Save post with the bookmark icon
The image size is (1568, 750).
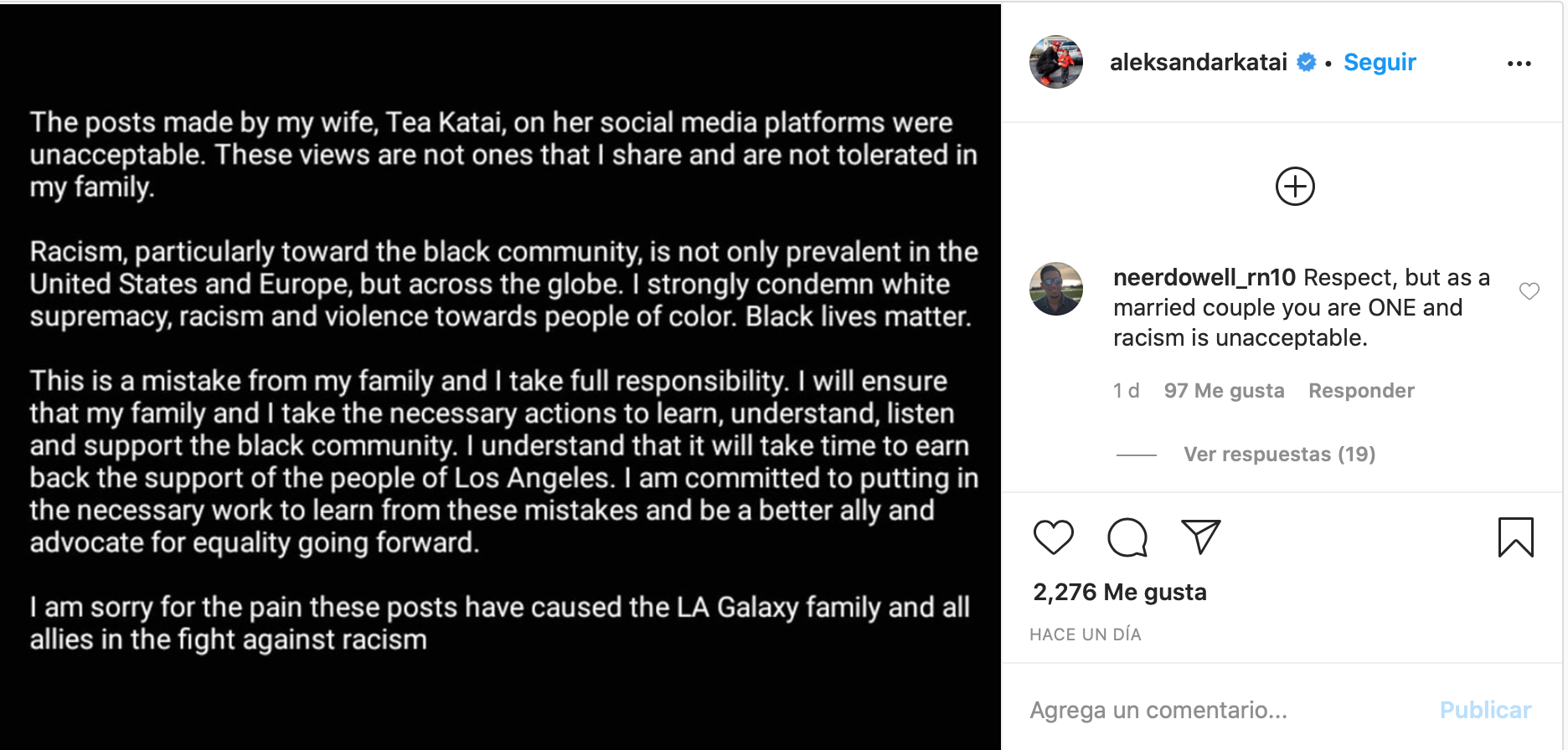click(1515, 537)
